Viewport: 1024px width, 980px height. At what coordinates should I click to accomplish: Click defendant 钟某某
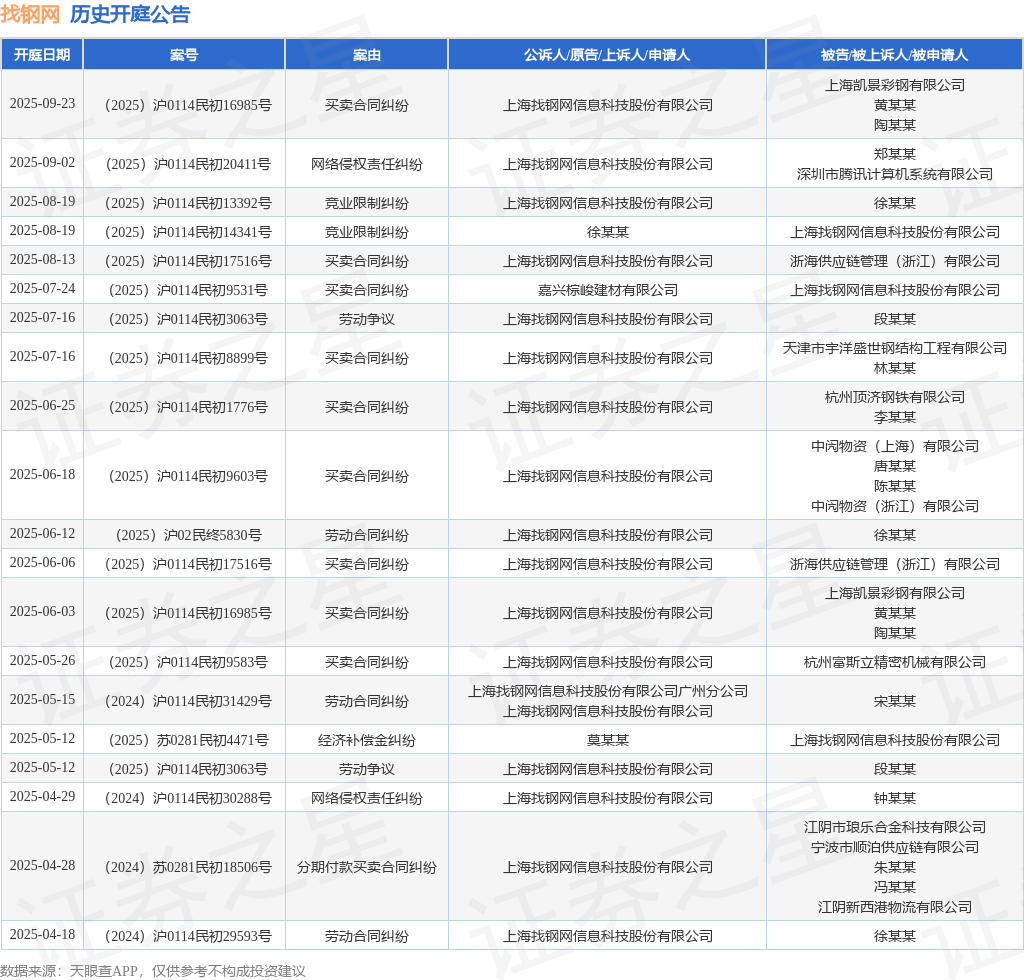(895, 798)
